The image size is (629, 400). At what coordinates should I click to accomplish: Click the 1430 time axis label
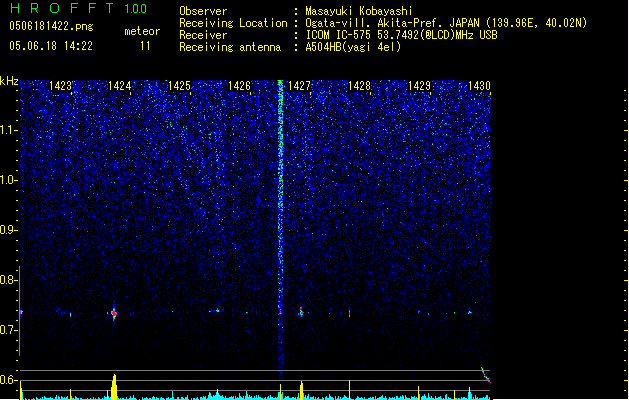[479, 86]
